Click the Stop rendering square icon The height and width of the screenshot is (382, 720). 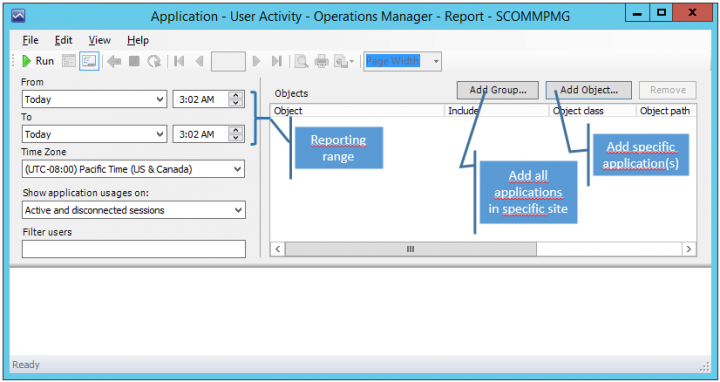(134, 61)
